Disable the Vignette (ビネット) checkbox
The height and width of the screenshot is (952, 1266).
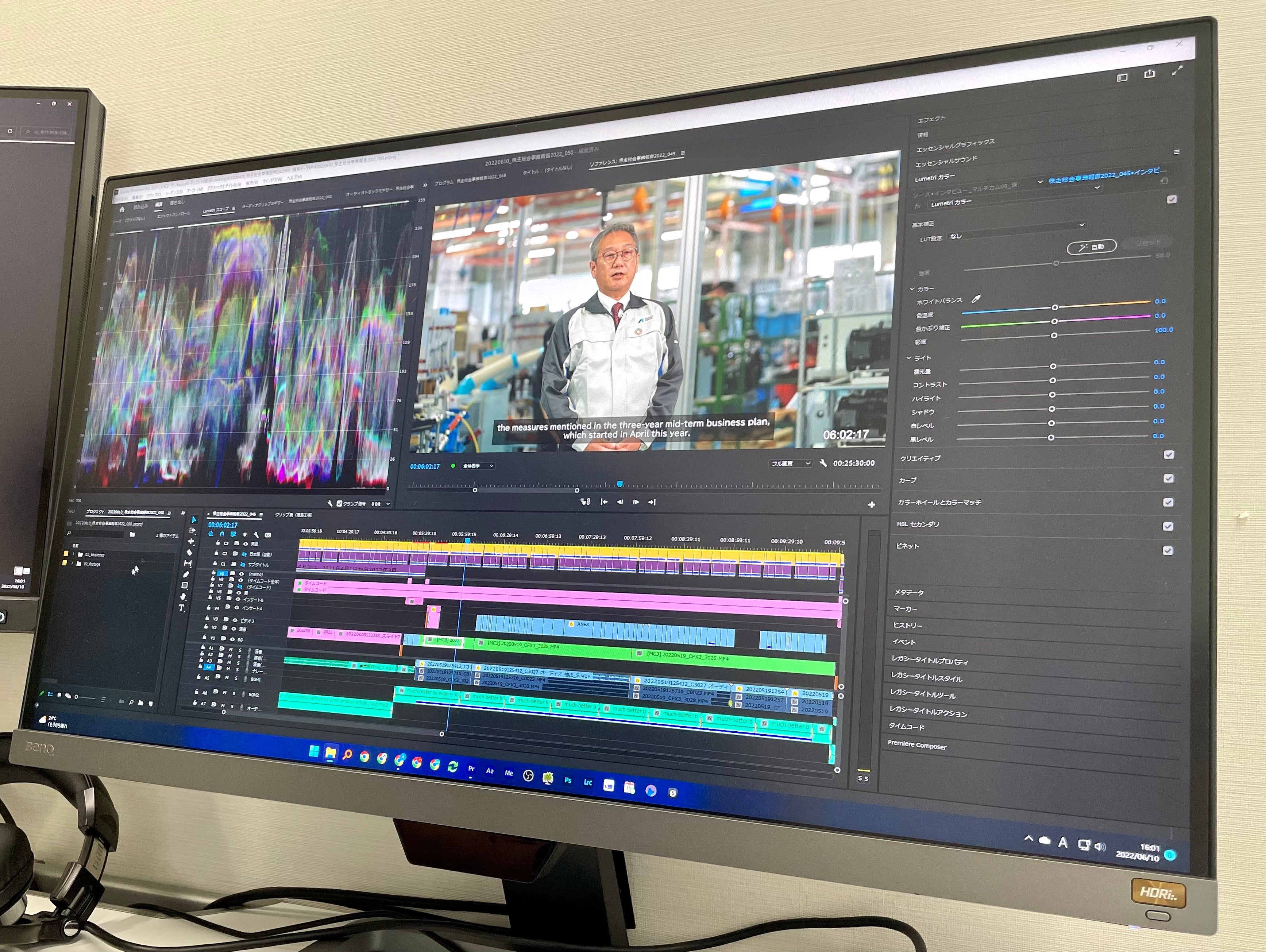(1167, 550)
